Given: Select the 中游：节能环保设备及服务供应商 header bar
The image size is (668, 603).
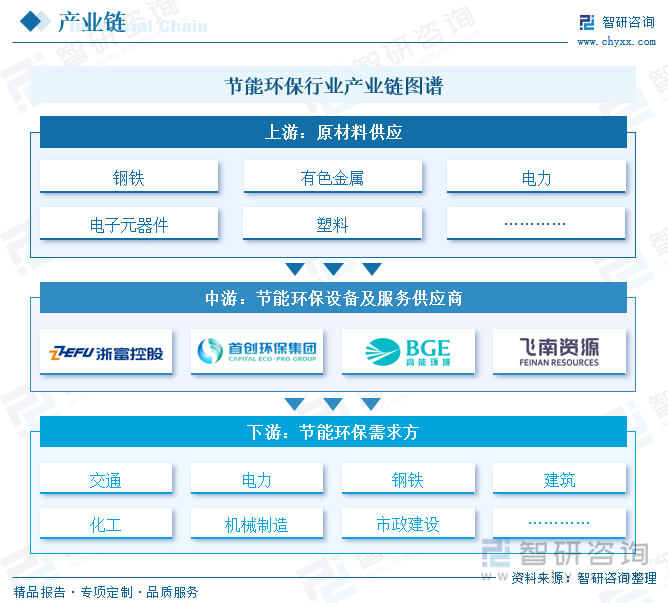Looking at the screenshot, I should pyautogui.click(x=333, y=298).
